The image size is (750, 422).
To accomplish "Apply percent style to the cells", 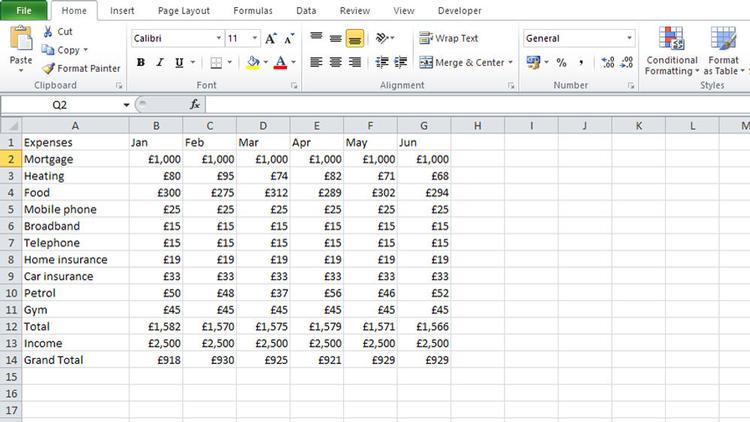I will pos(561,62).
